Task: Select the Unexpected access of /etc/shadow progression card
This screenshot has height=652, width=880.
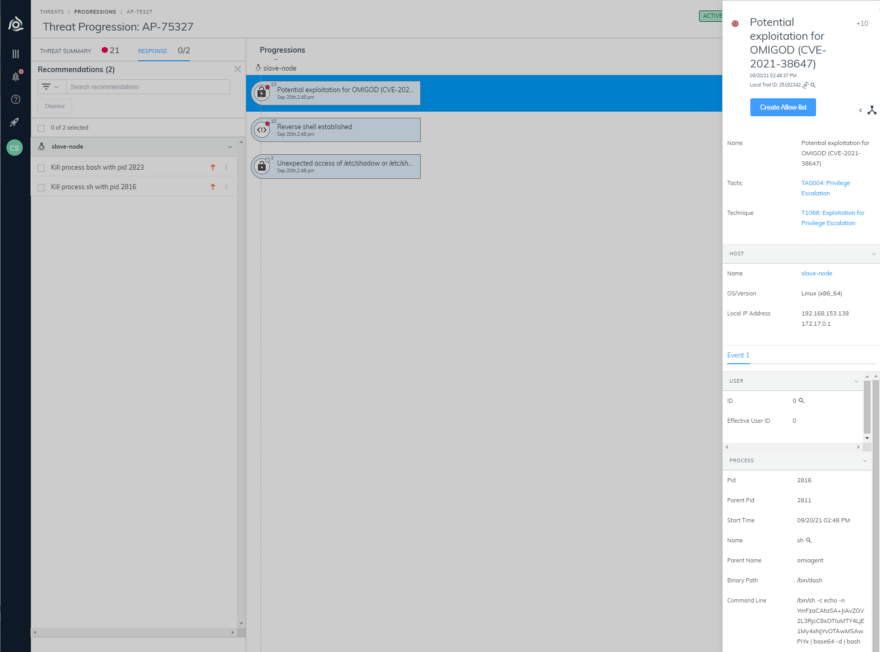Action: tap(336, 166)
